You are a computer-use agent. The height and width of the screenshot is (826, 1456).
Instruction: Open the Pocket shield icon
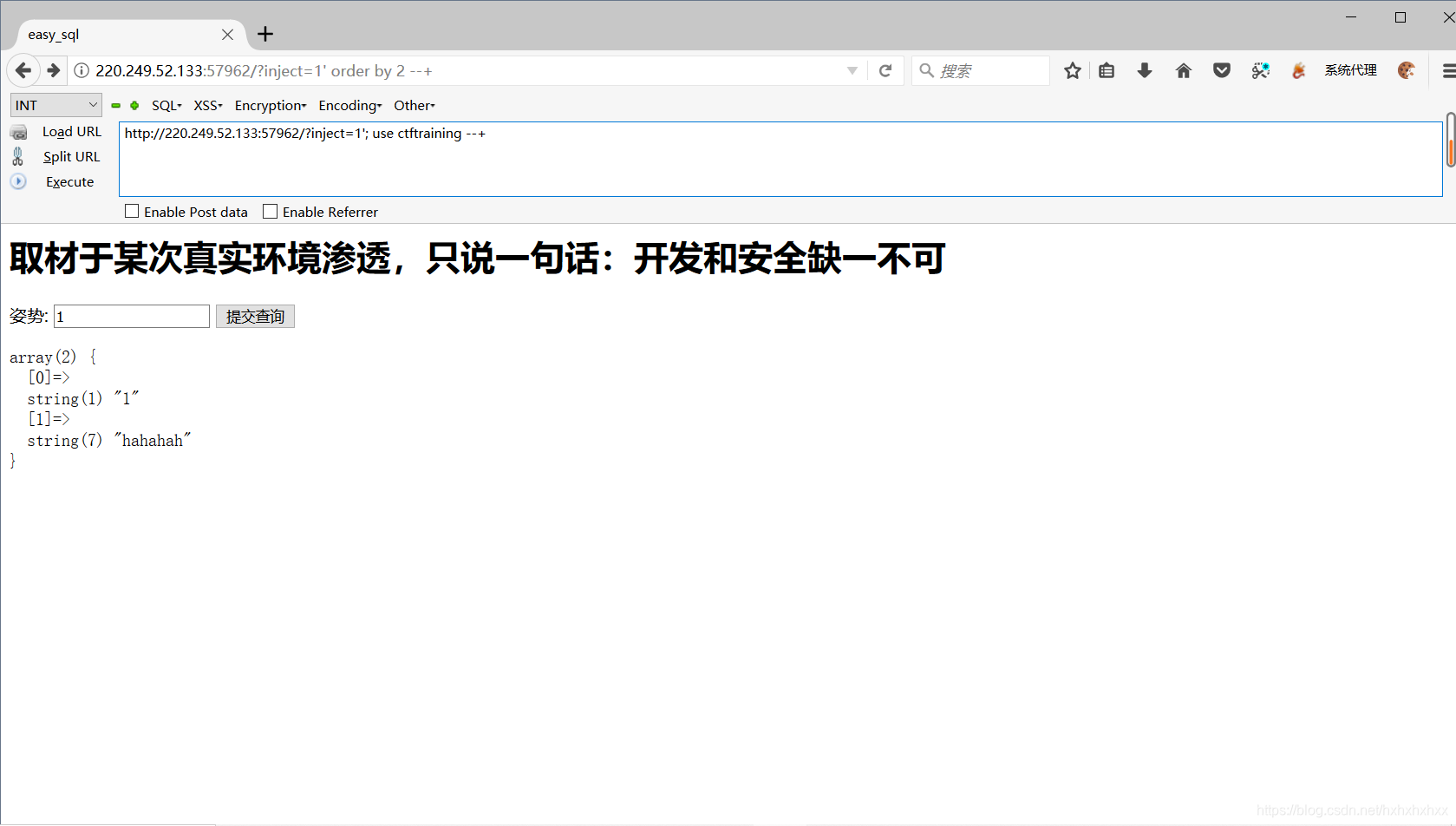point(1222,70)
